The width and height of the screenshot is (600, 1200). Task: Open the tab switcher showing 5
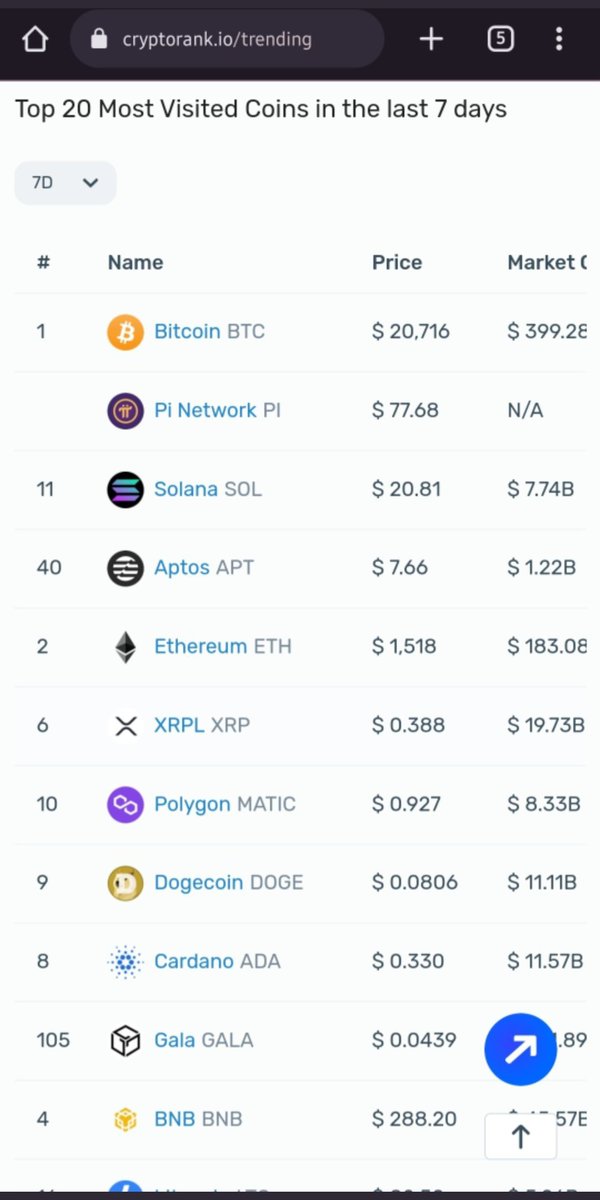tap(500, 39)
